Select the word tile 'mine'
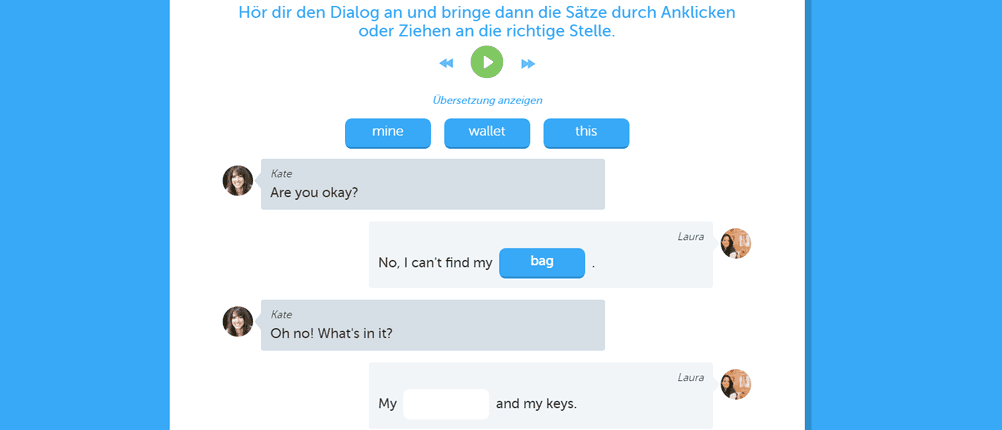1002x430 pixels. [x=388, y=133]
